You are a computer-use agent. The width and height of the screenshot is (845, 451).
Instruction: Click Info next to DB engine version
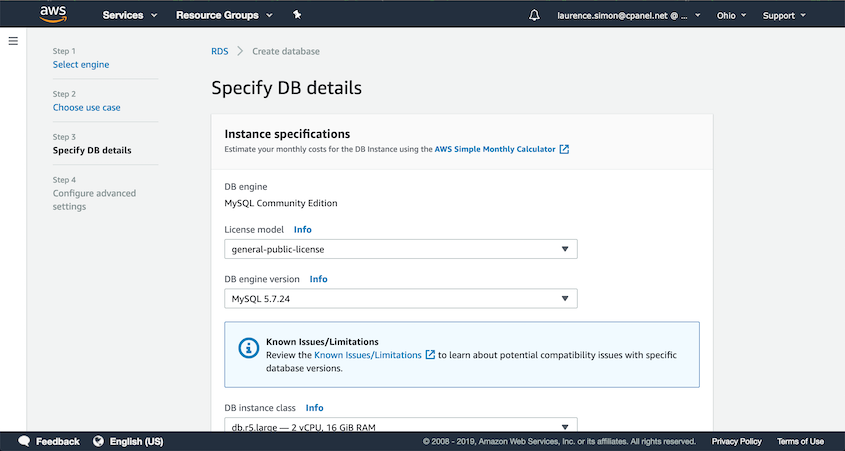(x=318, y=279)
